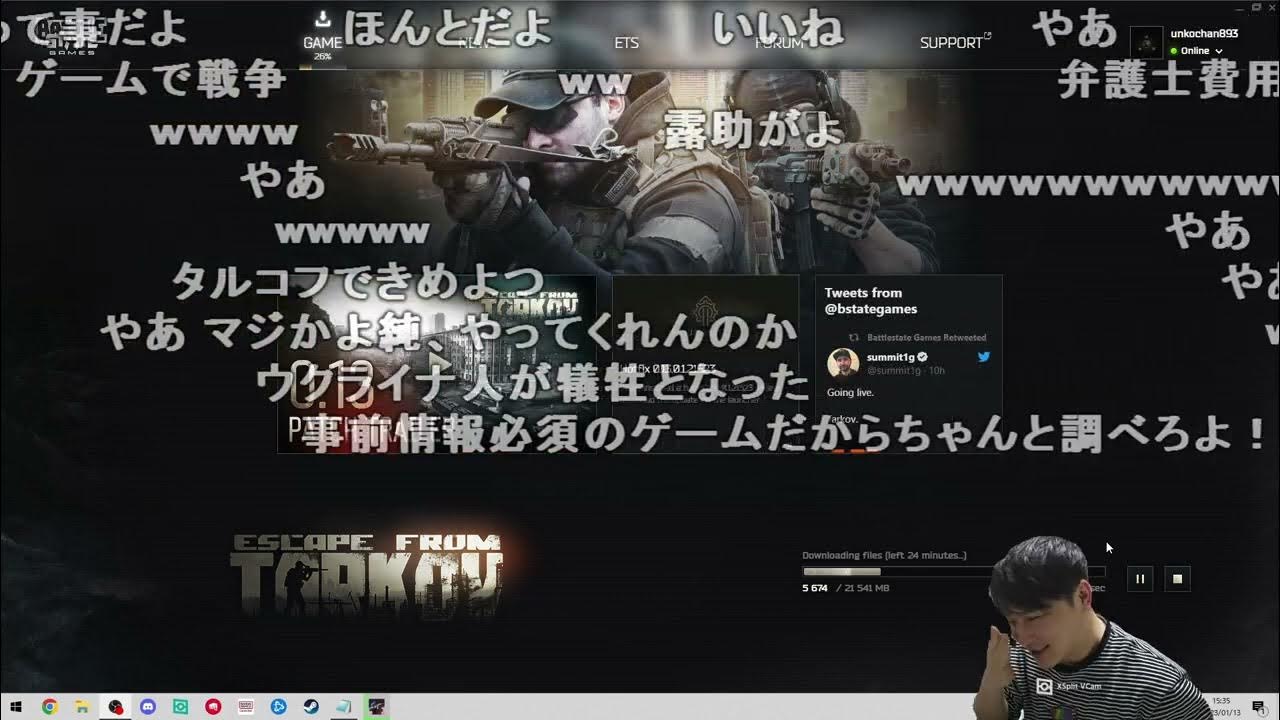The image size is (1280, 720).
Task: Open the Battlestate launcher icon in the taskbar
Action: coord(376,707)
